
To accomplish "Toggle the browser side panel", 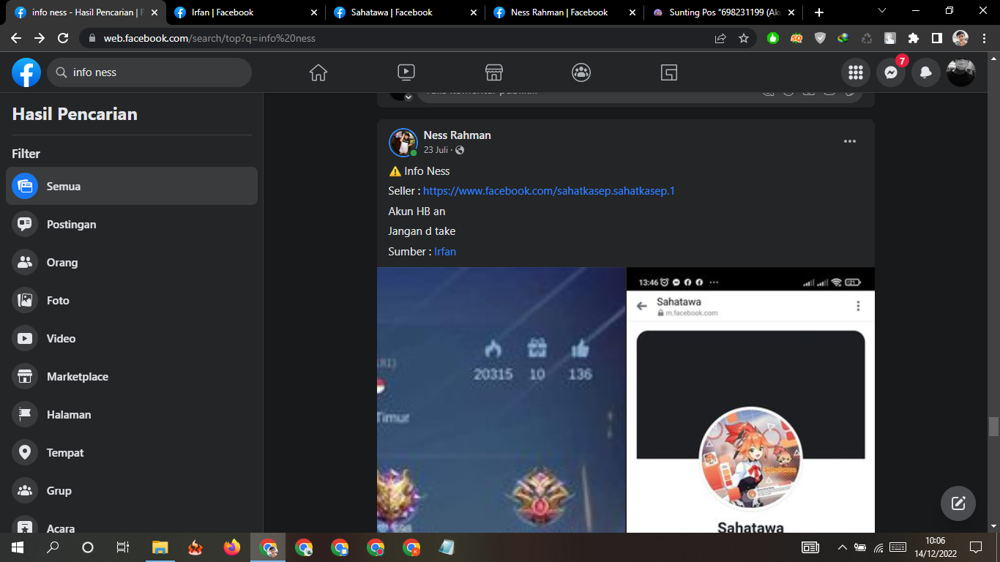I will click(937, 38).
